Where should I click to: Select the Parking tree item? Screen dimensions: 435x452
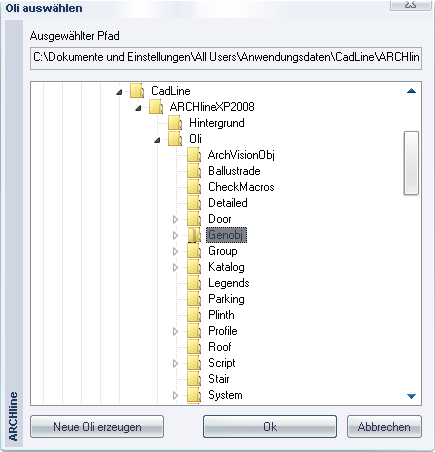226,299
